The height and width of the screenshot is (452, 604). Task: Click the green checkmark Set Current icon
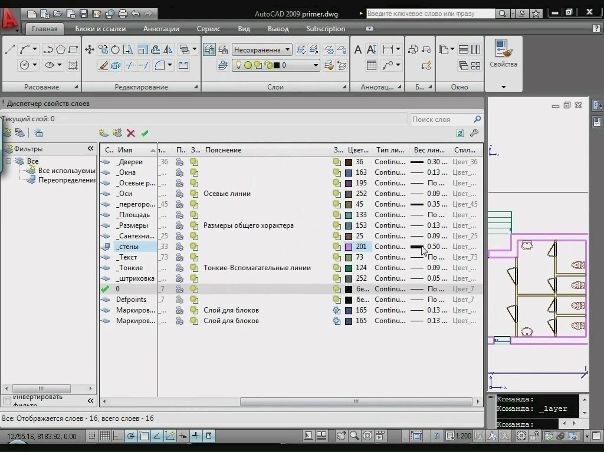[x=145, y=132]
